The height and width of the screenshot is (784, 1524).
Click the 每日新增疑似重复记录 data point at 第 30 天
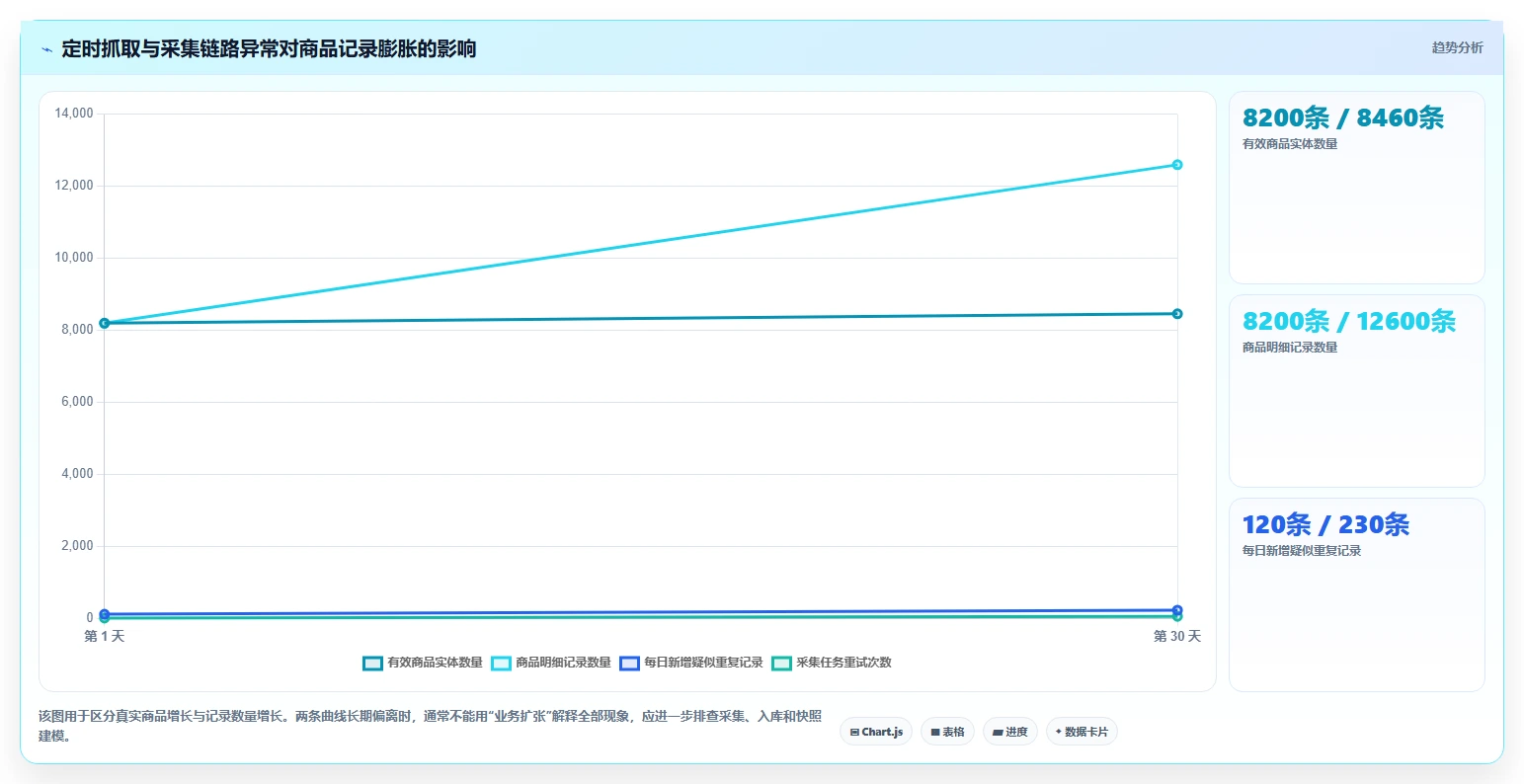tap(1177, 610)
